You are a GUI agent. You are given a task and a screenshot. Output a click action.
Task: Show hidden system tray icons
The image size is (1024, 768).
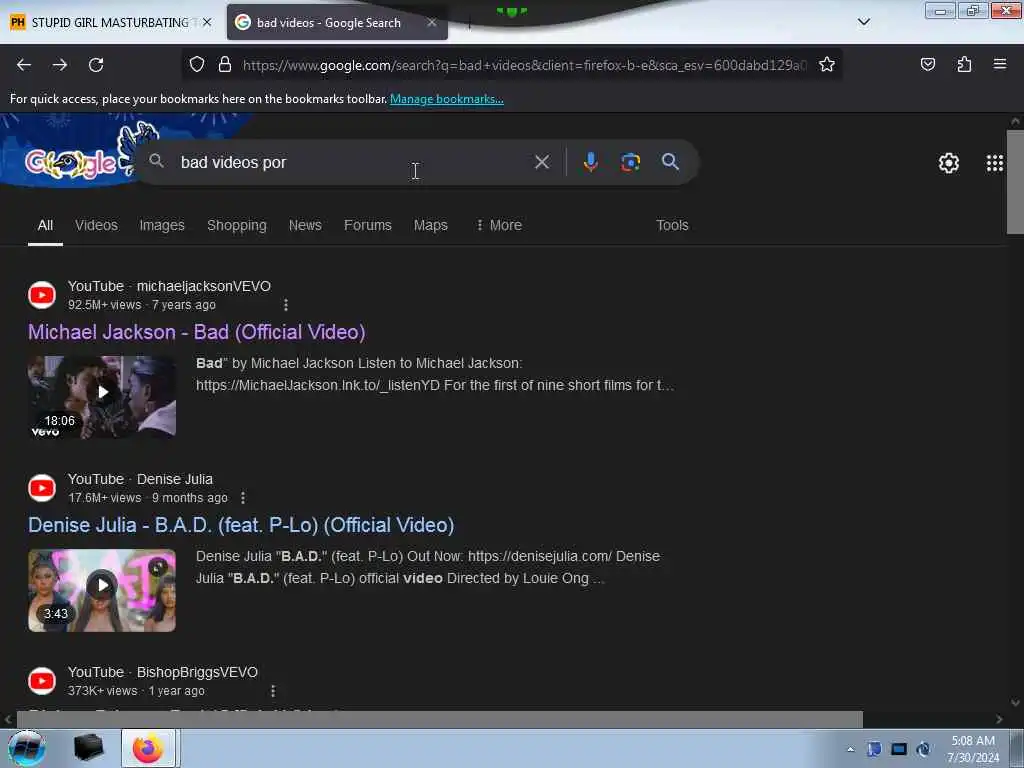[x=850, y=749]
